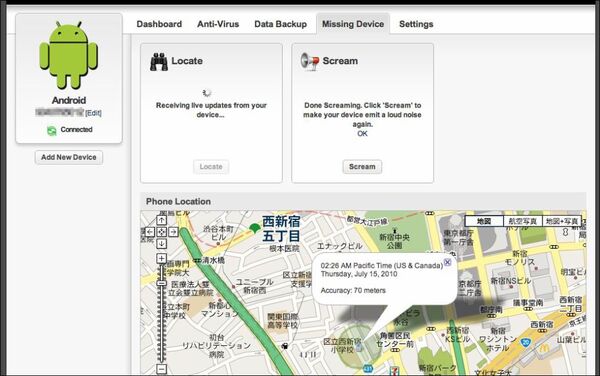
Task: Click the Thursday, July 15, 2010 date
Action: coord(359,274)
